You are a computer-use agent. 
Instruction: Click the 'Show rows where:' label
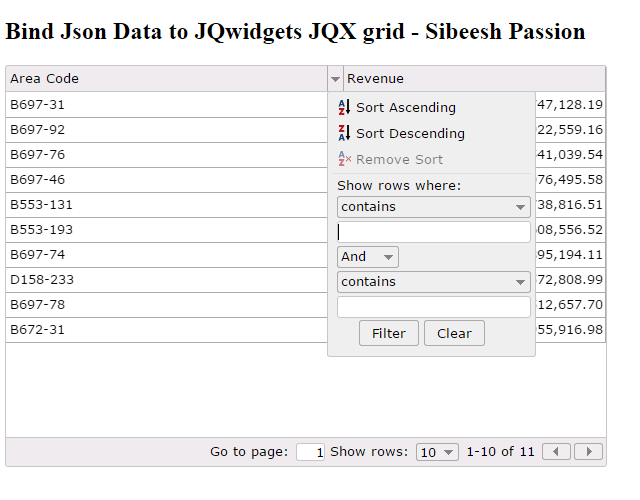click(399, 186)
